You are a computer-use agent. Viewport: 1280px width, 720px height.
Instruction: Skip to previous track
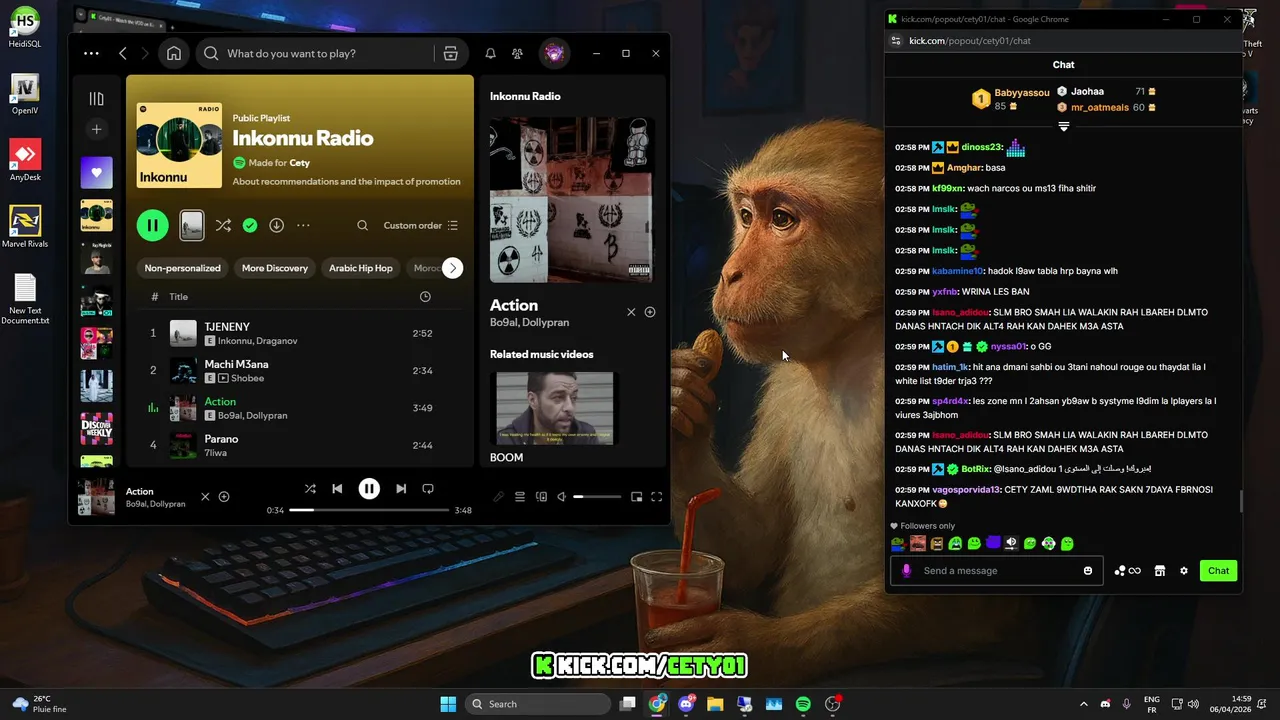[x=337, y=489]
